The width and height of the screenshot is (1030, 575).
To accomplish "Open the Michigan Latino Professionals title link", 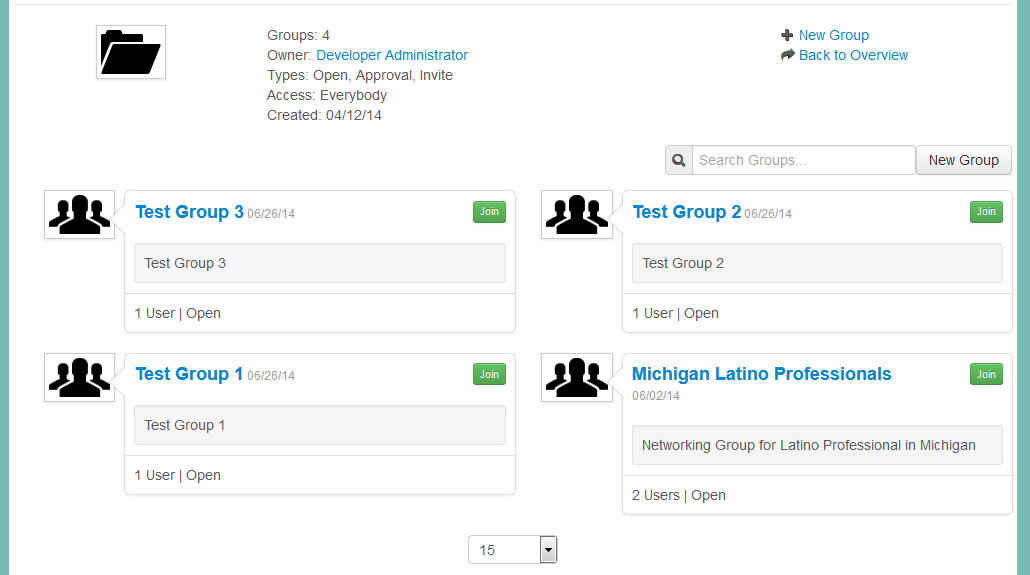I will point(761,374).
